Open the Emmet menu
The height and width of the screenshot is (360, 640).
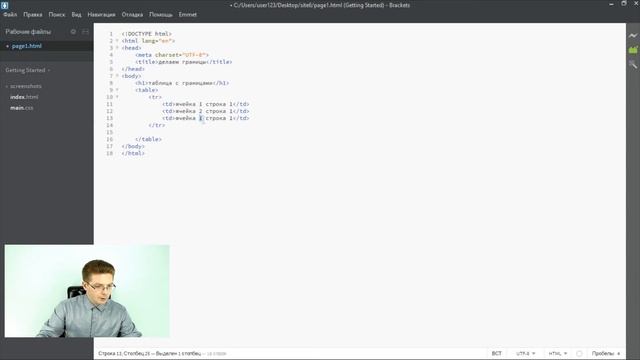pyautogui.click(x=188, y=14)
